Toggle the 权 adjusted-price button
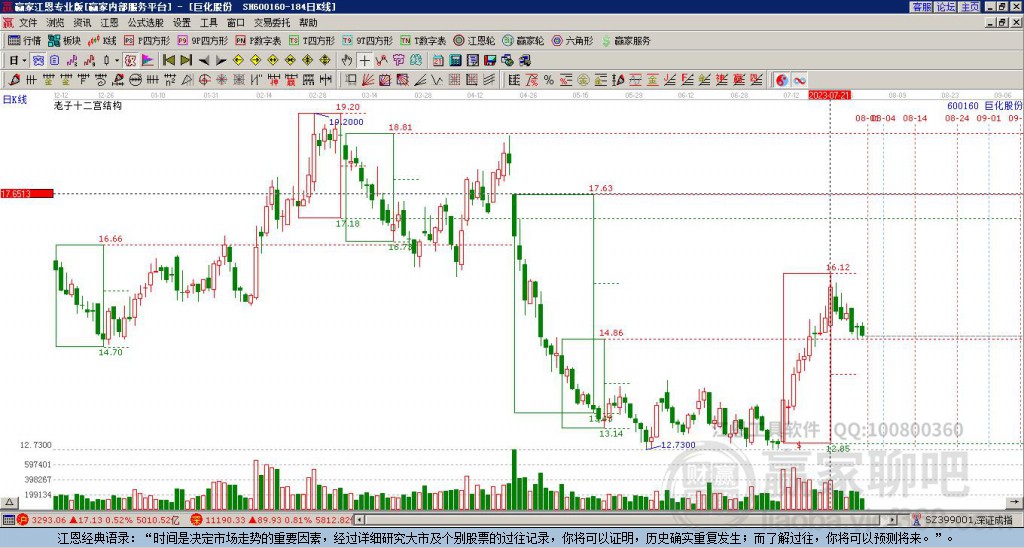This screenshot has width=1024, height=548. (130, 60)
